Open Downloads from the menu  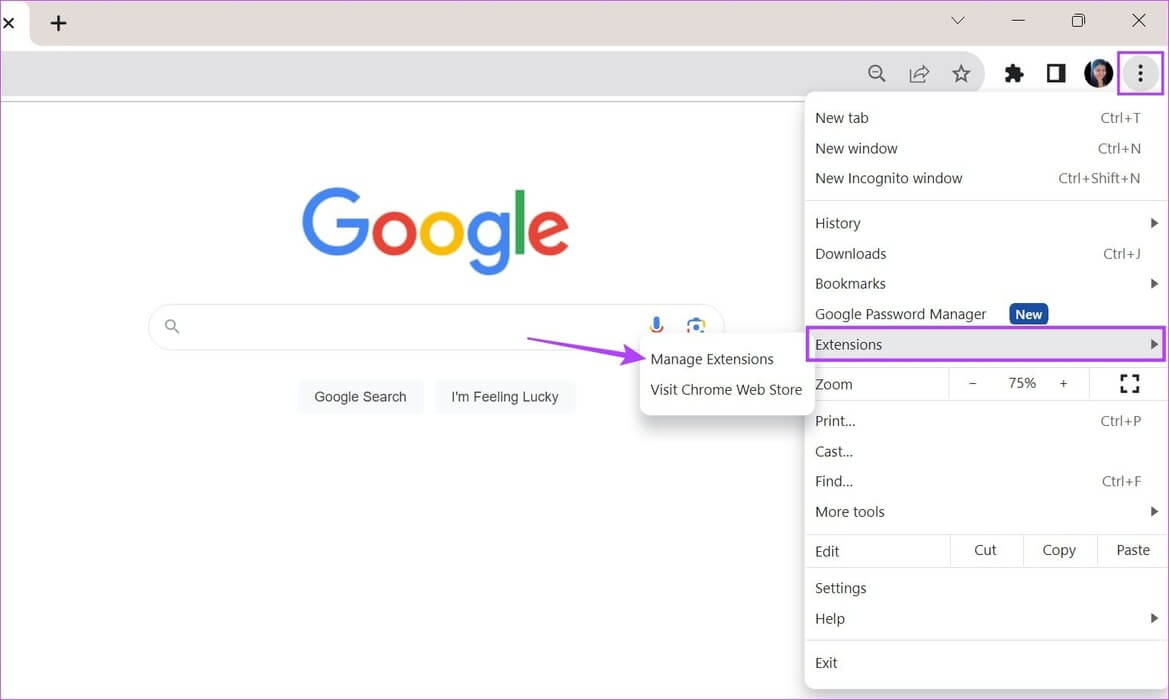click(986, 253)
